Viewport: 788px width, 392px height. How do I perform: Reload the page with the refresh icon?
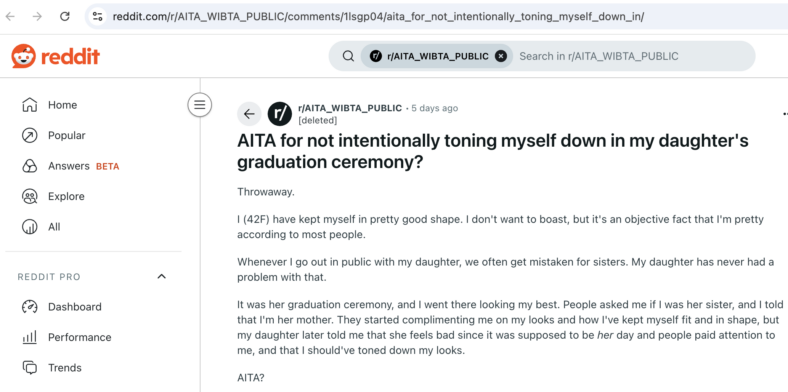(65, 17)
